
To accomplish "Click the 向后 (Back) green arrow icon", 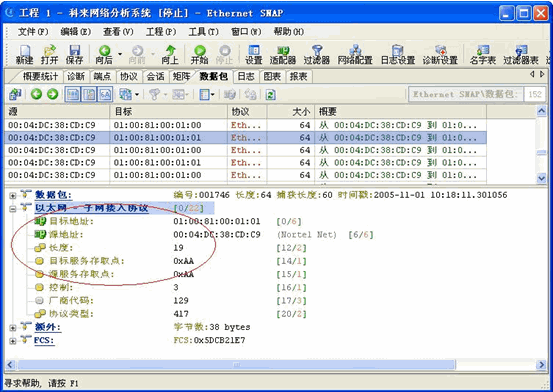I will tap(104, 54).
